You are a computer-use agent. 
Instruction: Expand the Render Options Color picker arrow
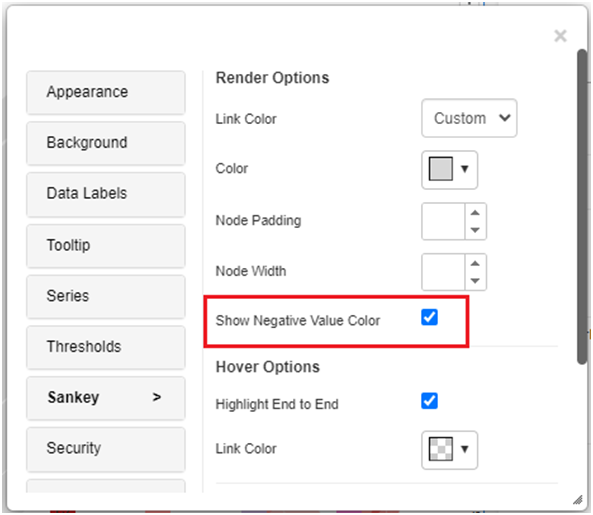(x=465, y=169)
